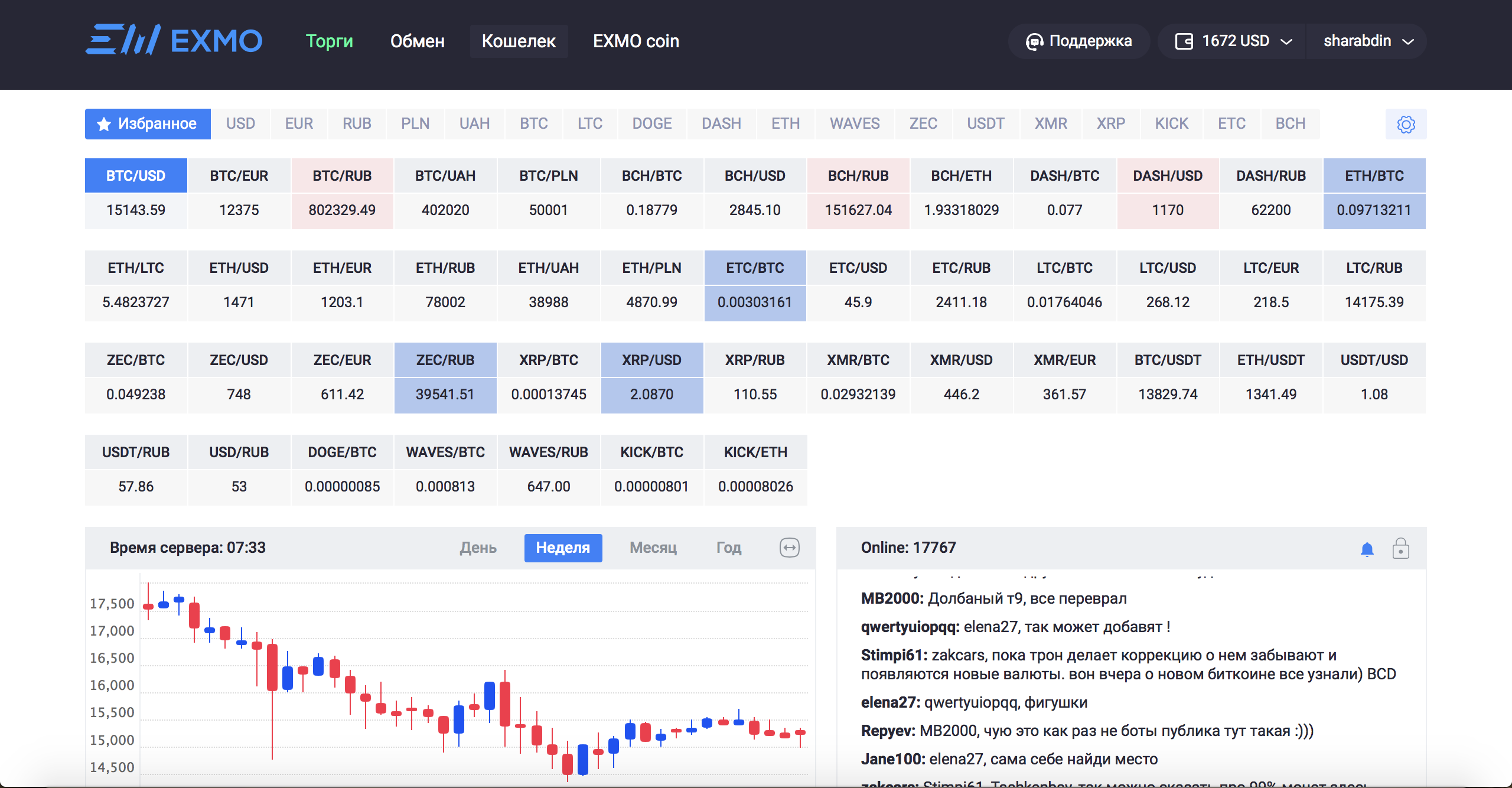Click the EXMO logo

174,40
